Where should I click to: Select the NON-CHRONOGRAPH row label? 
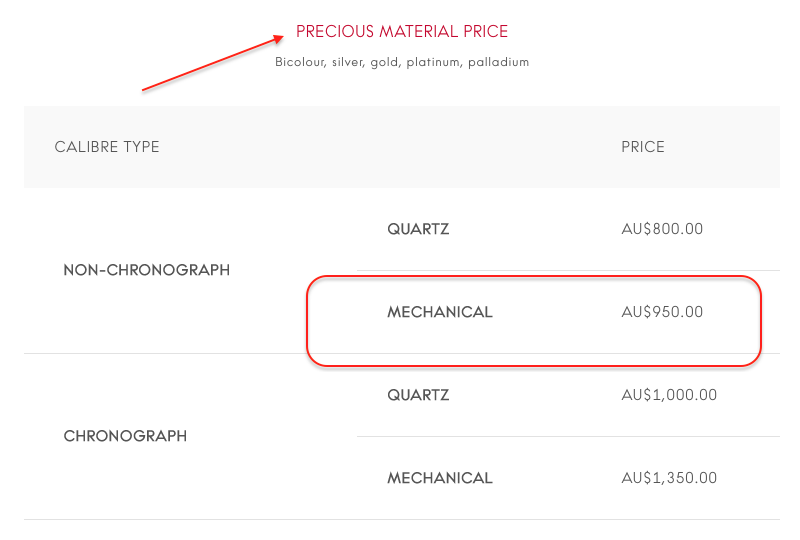click(x=147, y=270)
